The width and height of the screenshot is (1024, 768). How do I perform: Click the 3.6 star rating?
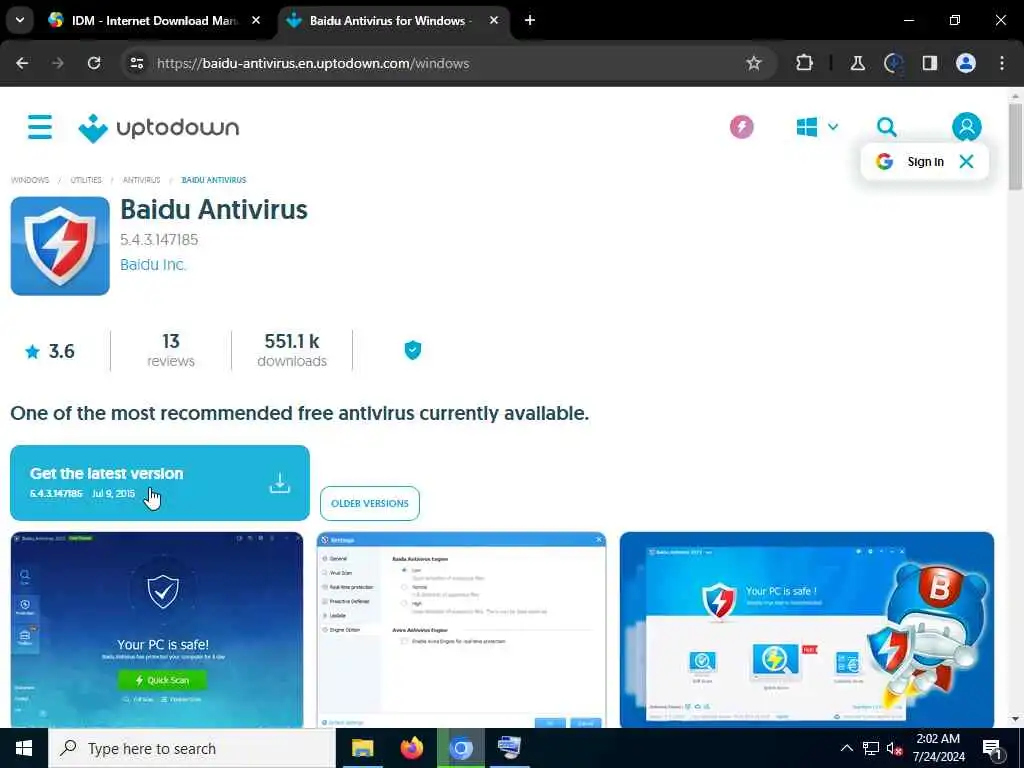pyautogui.click(x=50, y=351)
